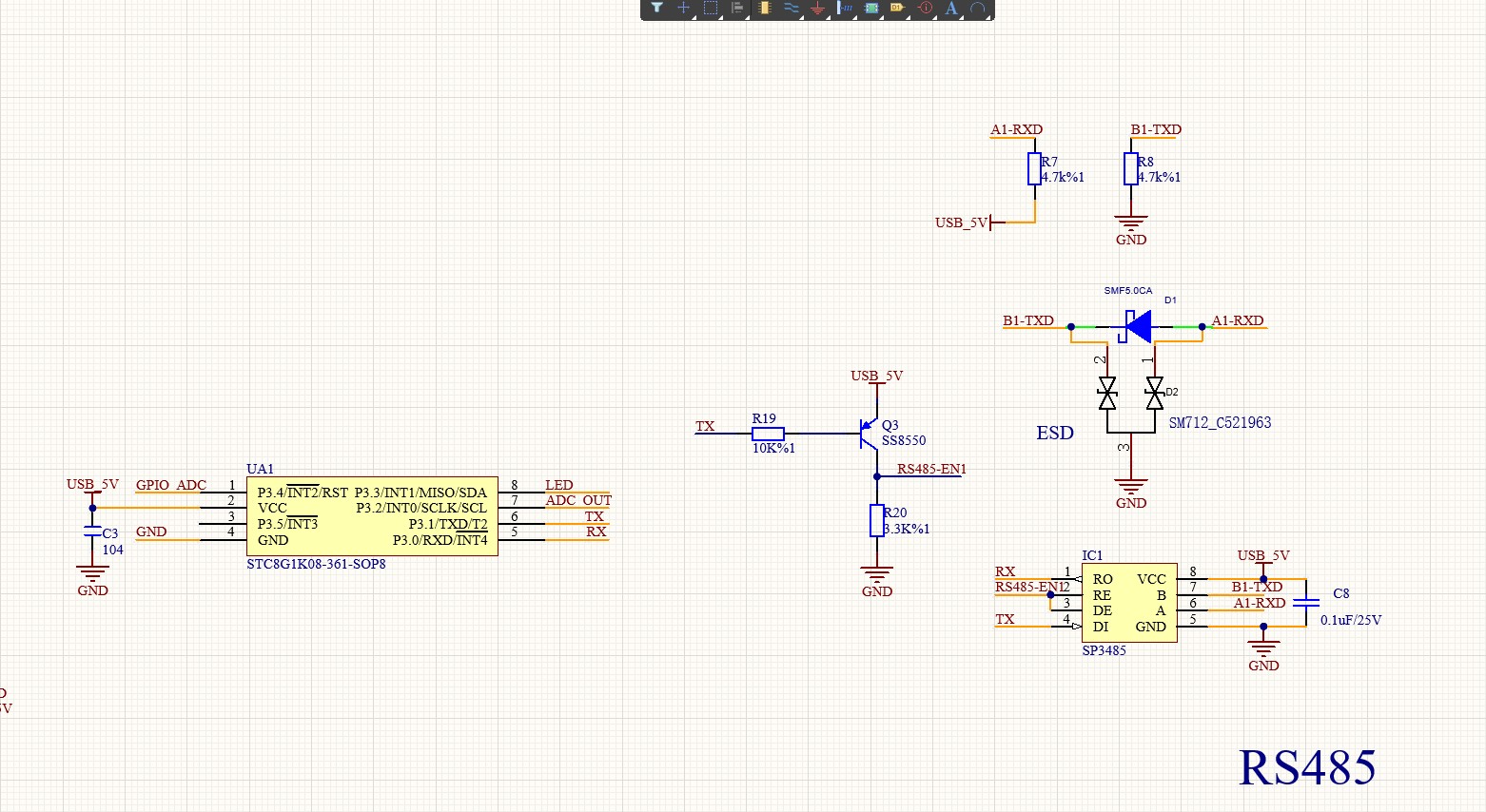Screen dimensions: 1486x812
Task: Select the large RS485 title text
Action: pos(1307,768)
